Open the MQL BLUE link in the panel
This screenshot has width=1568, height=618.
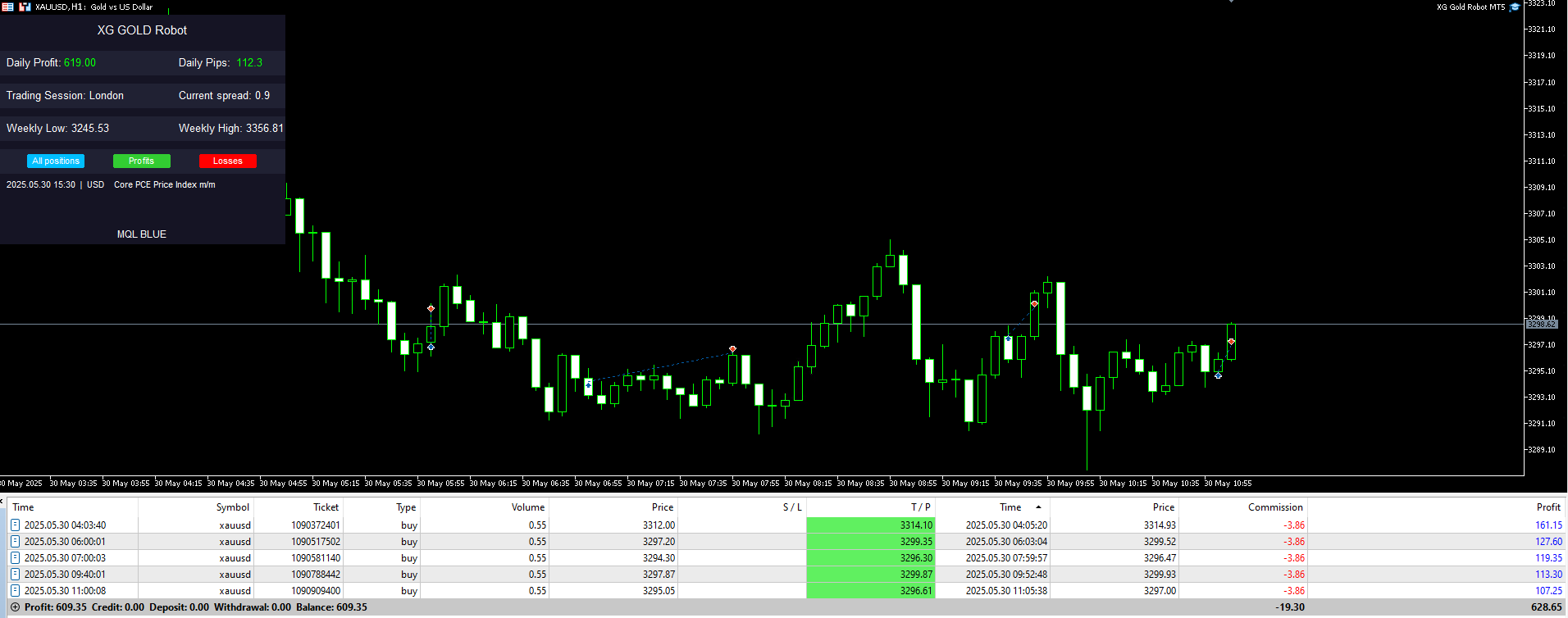(142, 234)
